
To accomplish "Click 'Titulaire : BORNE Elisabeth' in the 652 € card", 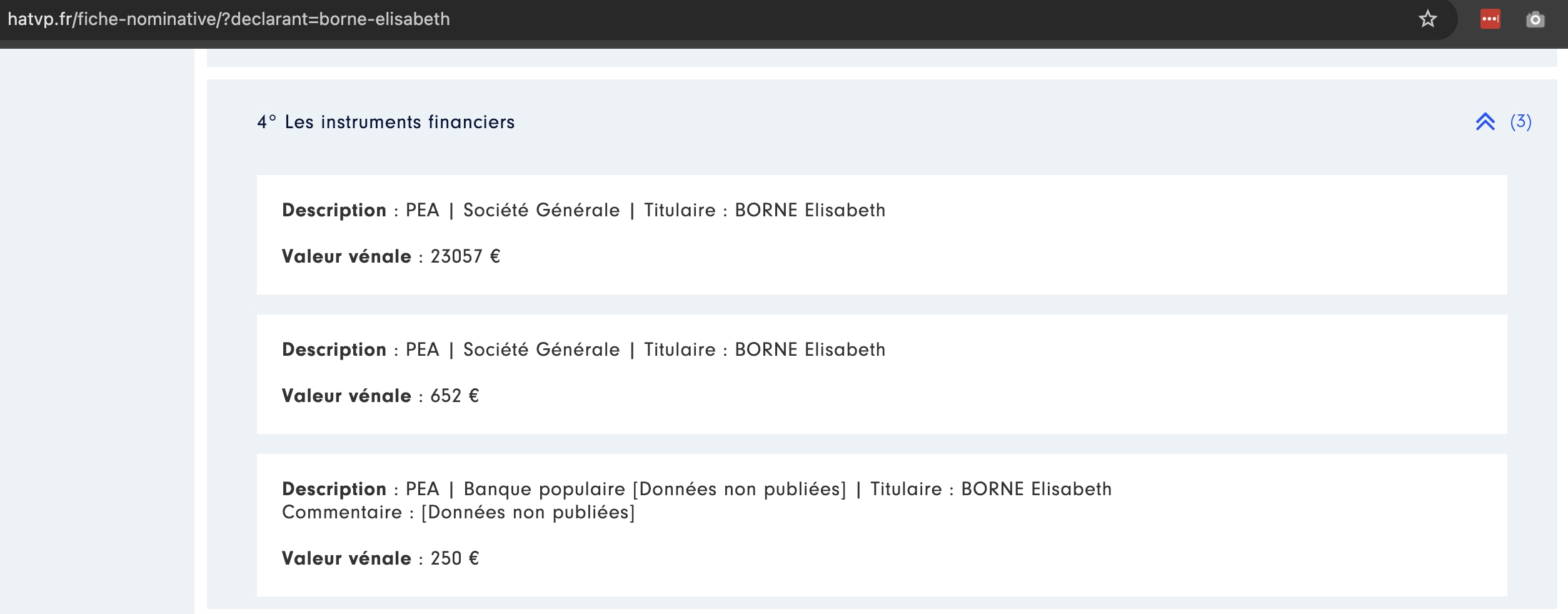I will pos(765,350).
